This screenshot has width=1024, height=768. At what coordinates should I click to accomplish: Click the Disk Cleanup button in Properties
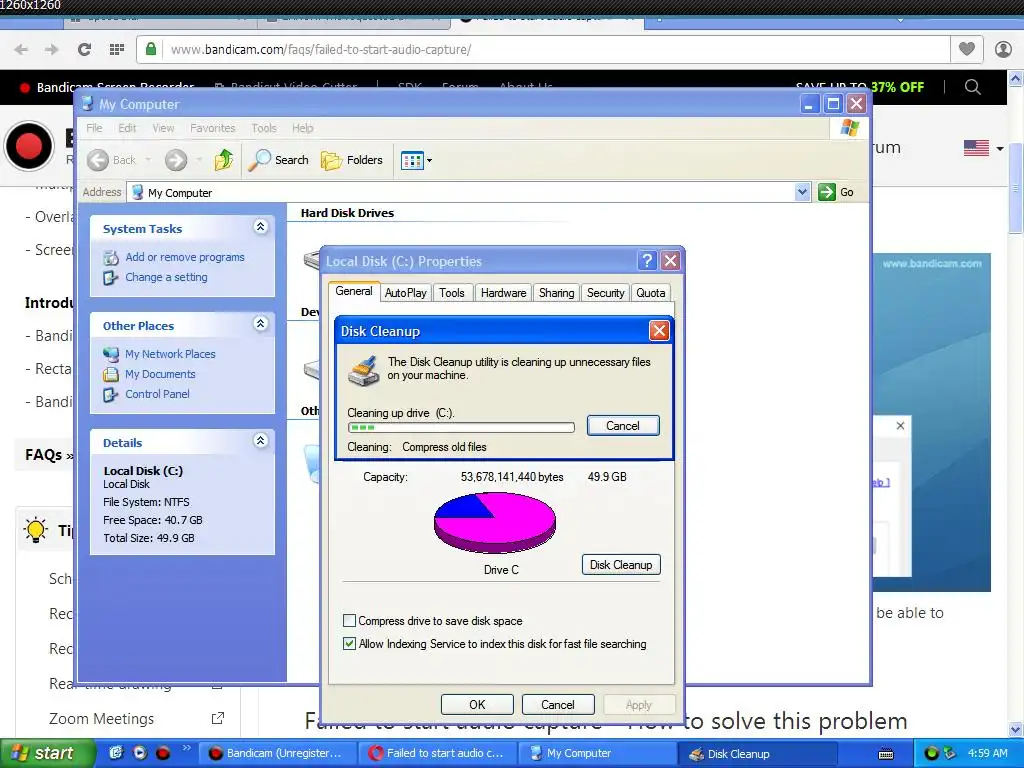(621, 565)
